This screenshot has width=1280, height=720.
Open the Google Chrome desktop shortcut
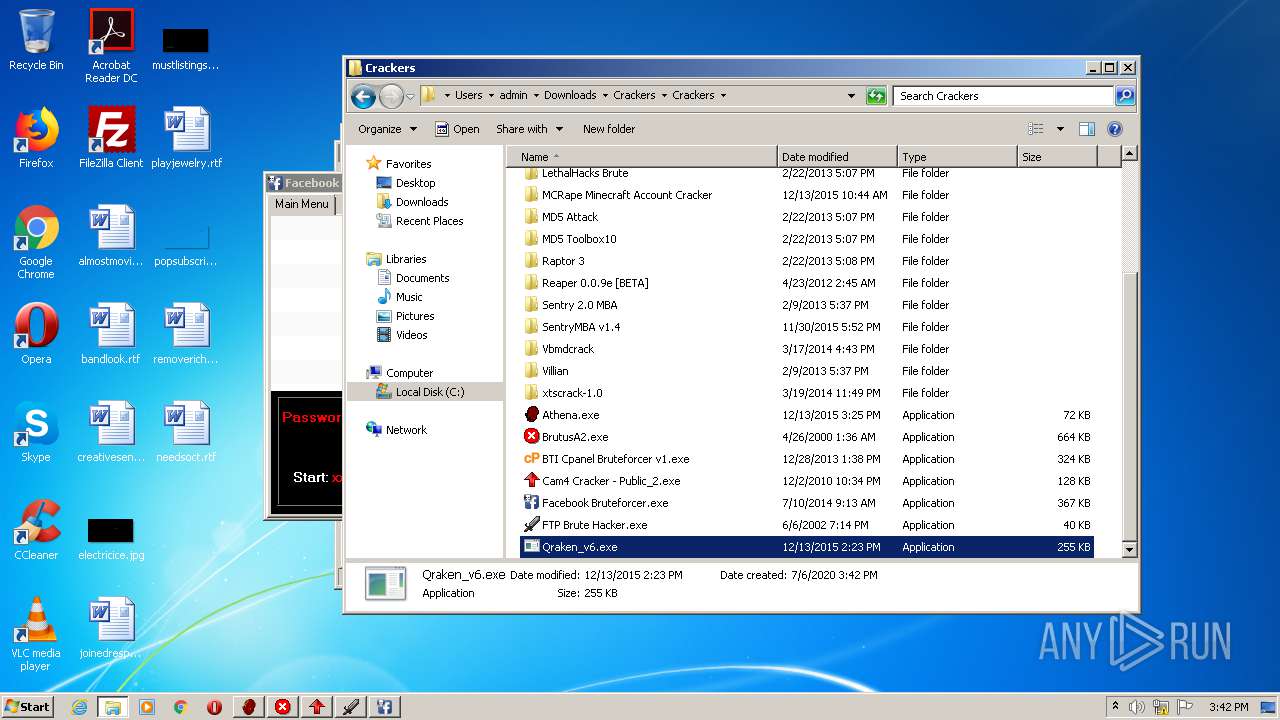[36, 242]
